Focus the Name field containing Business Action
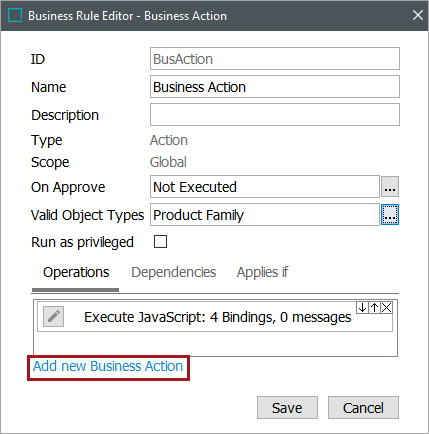The height and width of the screenshot is (434, 429). [x=275, y=87]
